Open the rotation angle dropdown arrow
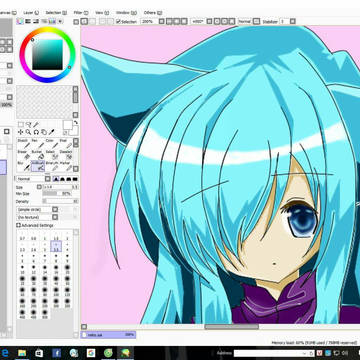 pos(209,22)
